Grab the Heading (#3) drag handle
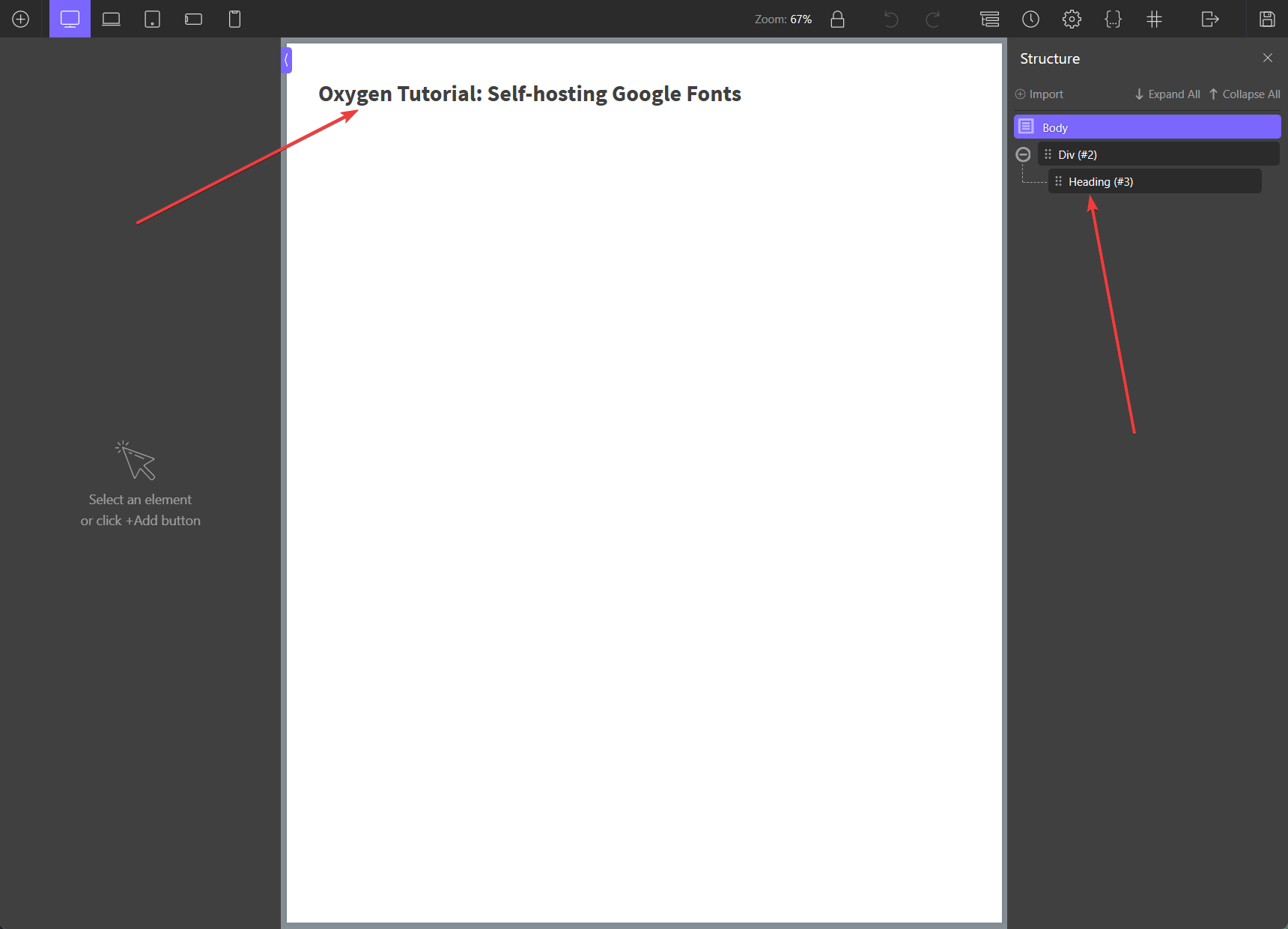This screenshot has height=929, width=1288. (1058, 181)
